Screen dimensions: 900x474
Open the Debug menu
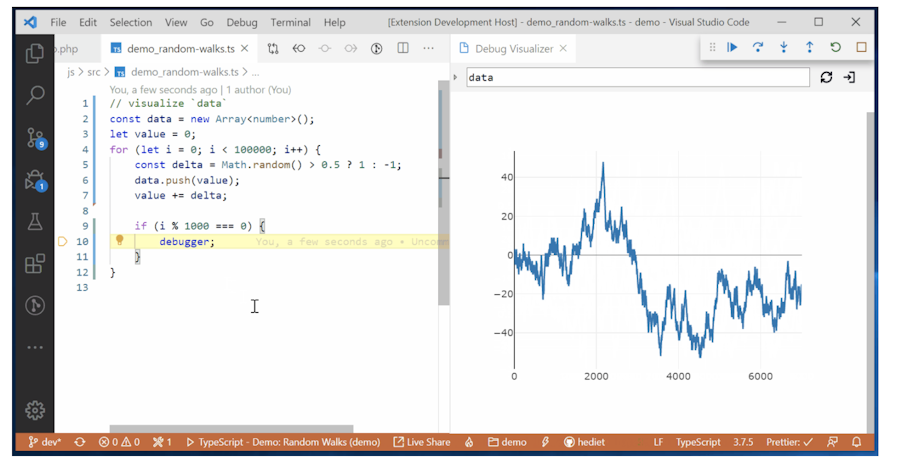[x=242, y=22]
